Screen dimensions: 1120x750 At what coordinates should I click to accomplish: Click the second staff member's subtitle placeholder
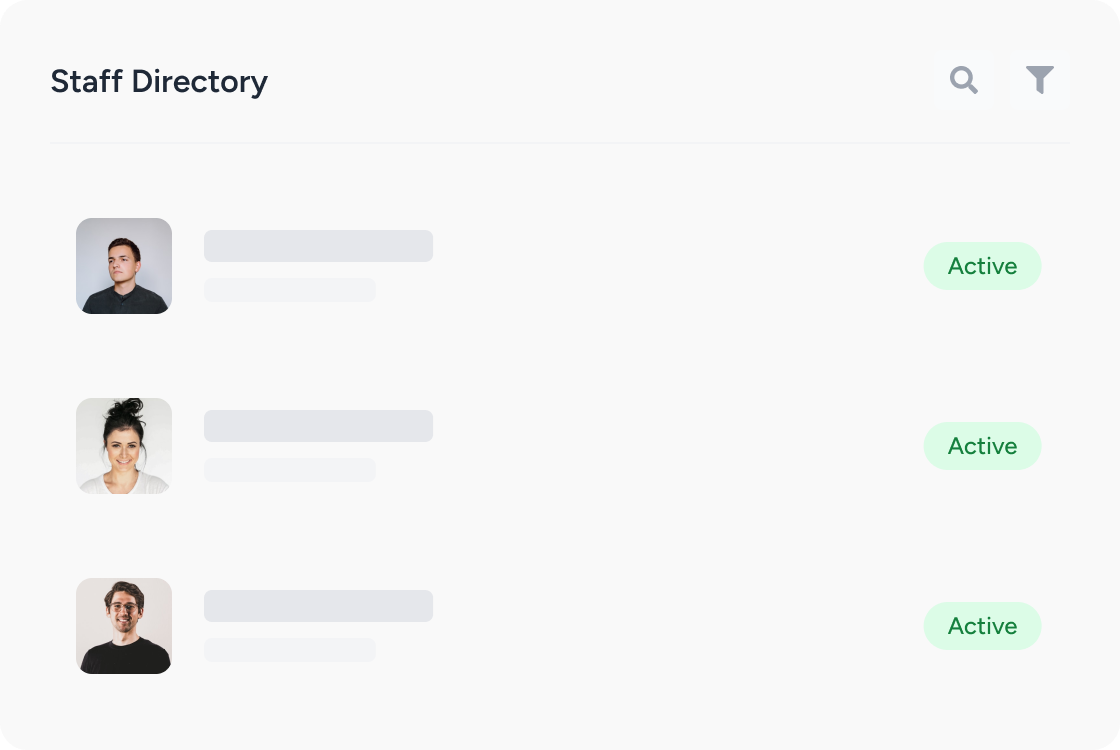pos(290,470)
